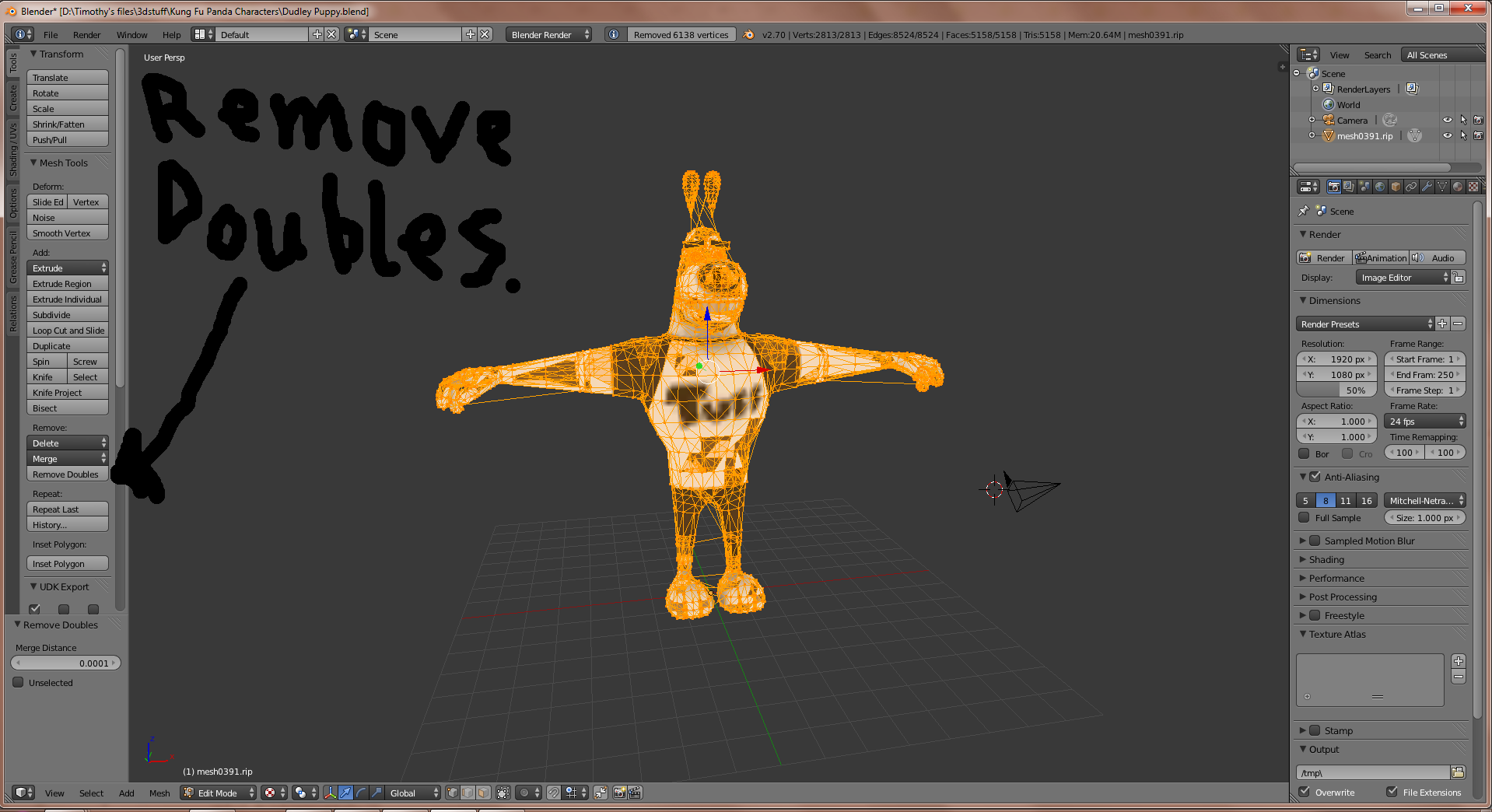Viewport: 1492px width, 812px height.
Task: Open the Constraints properties tab chain icon
Action: click(1411, 187)
